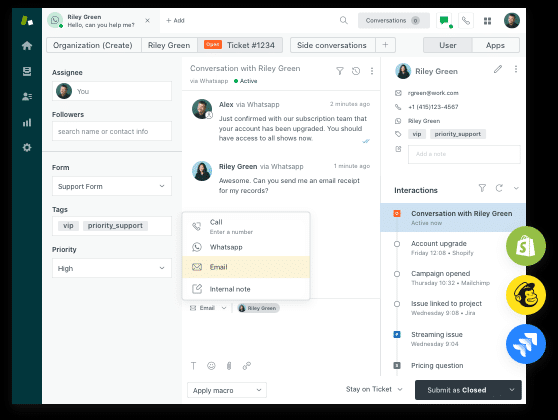
Task: Open the Apply macro dropdown
Action: 227,390
